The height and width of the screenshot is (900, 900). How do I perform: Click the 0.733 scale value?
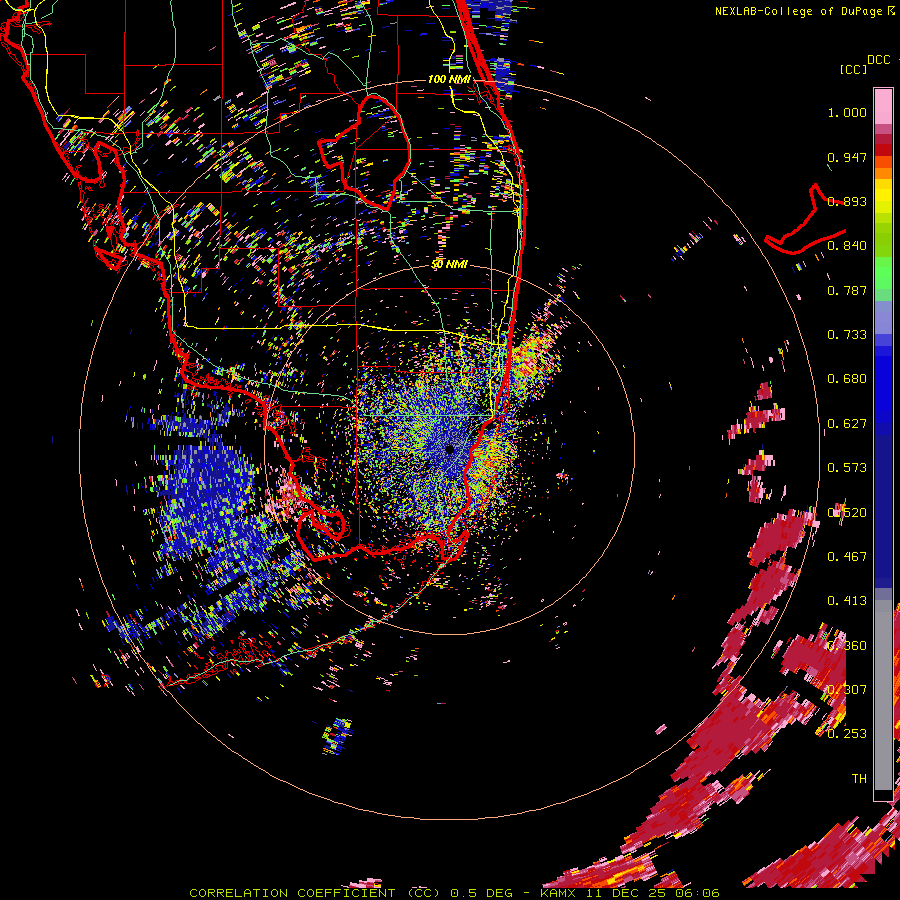(847, 335)
